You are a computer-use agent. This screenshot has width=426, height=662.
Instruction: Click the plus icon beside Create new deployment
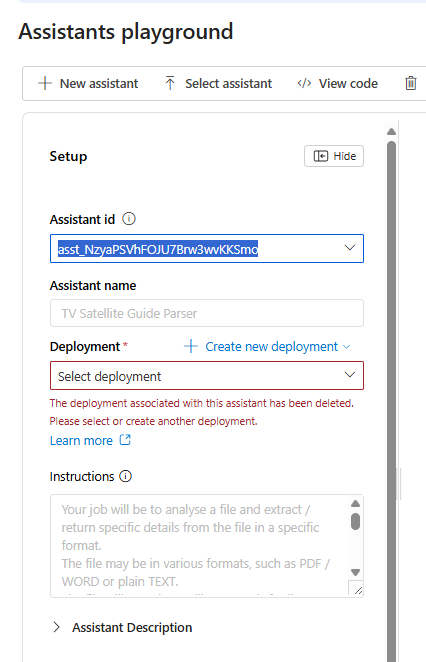click(191, 346)
